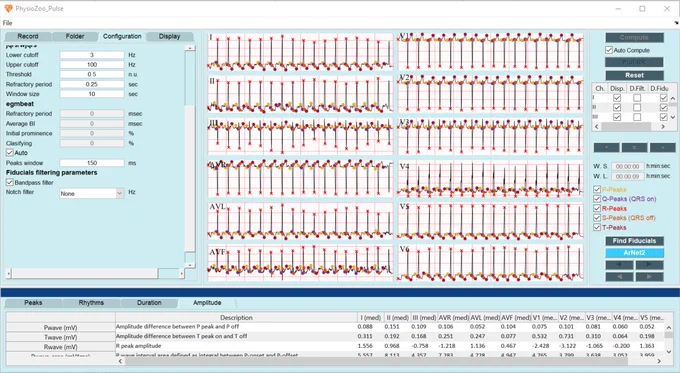Click the Compute button

click(634, 38)
